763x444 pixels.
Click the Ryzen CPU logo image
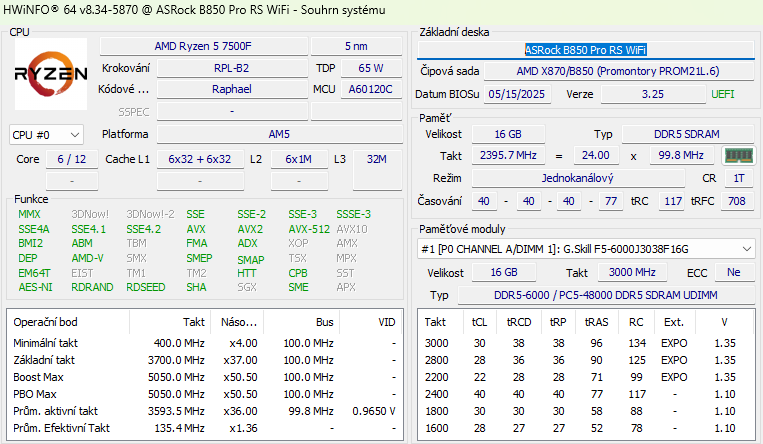click(51, 74)
